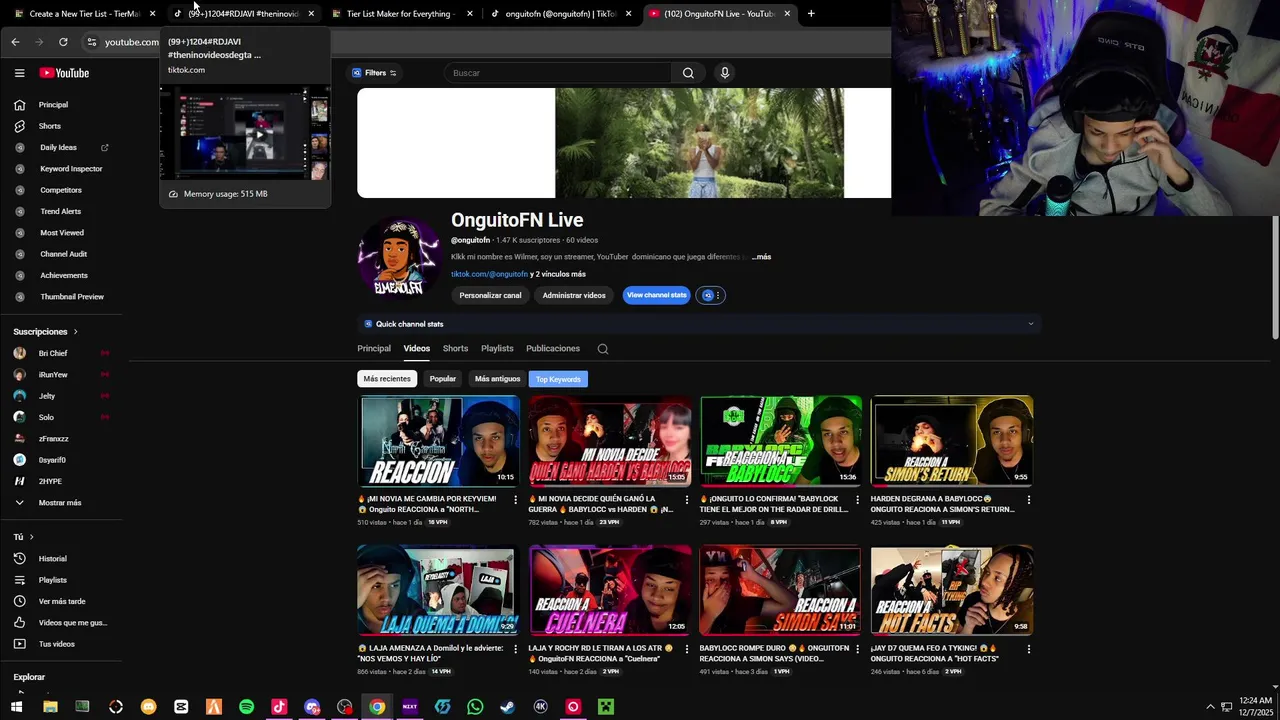Switch to onguitofn TikTok browser tab

point(560,14)
